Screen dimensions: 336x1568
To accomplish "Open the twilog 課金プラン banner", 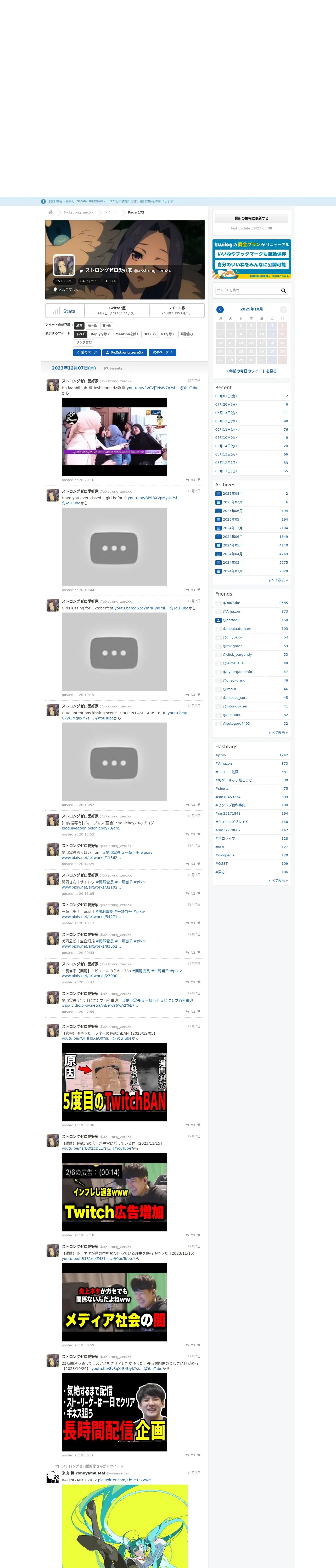I will 251,259.
